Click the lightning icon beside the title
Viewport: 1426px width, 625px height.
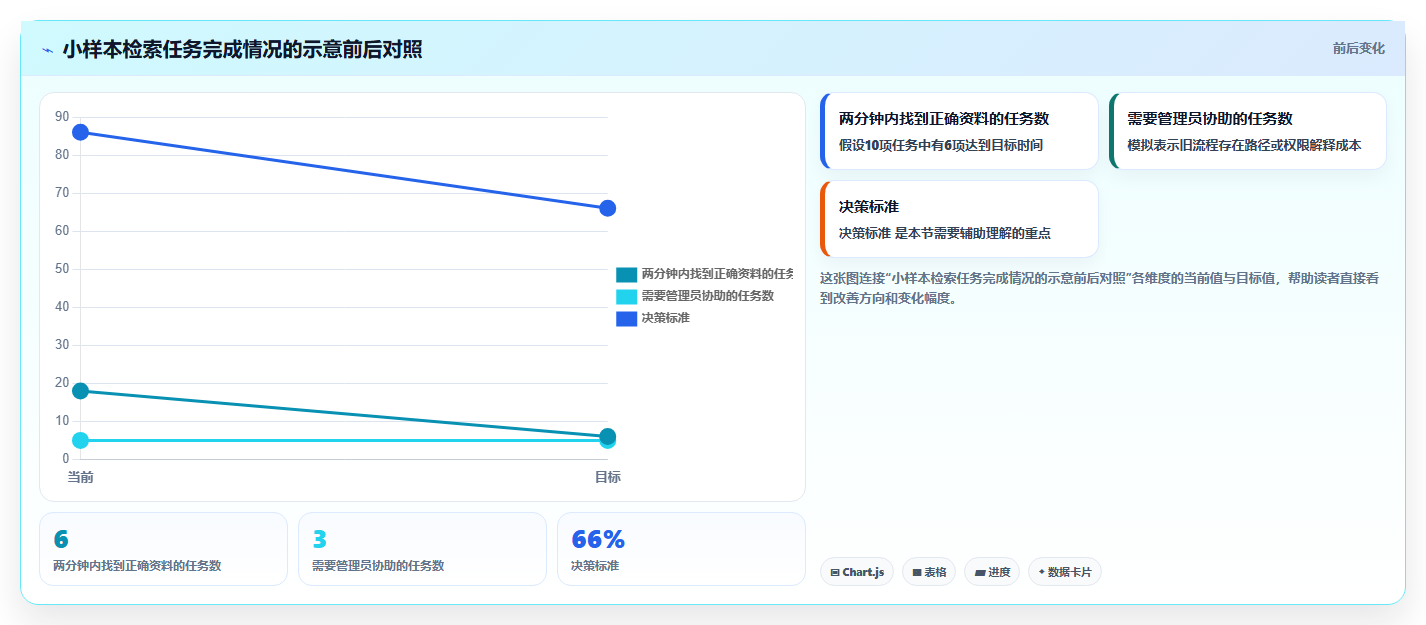[x=48, y=50]
